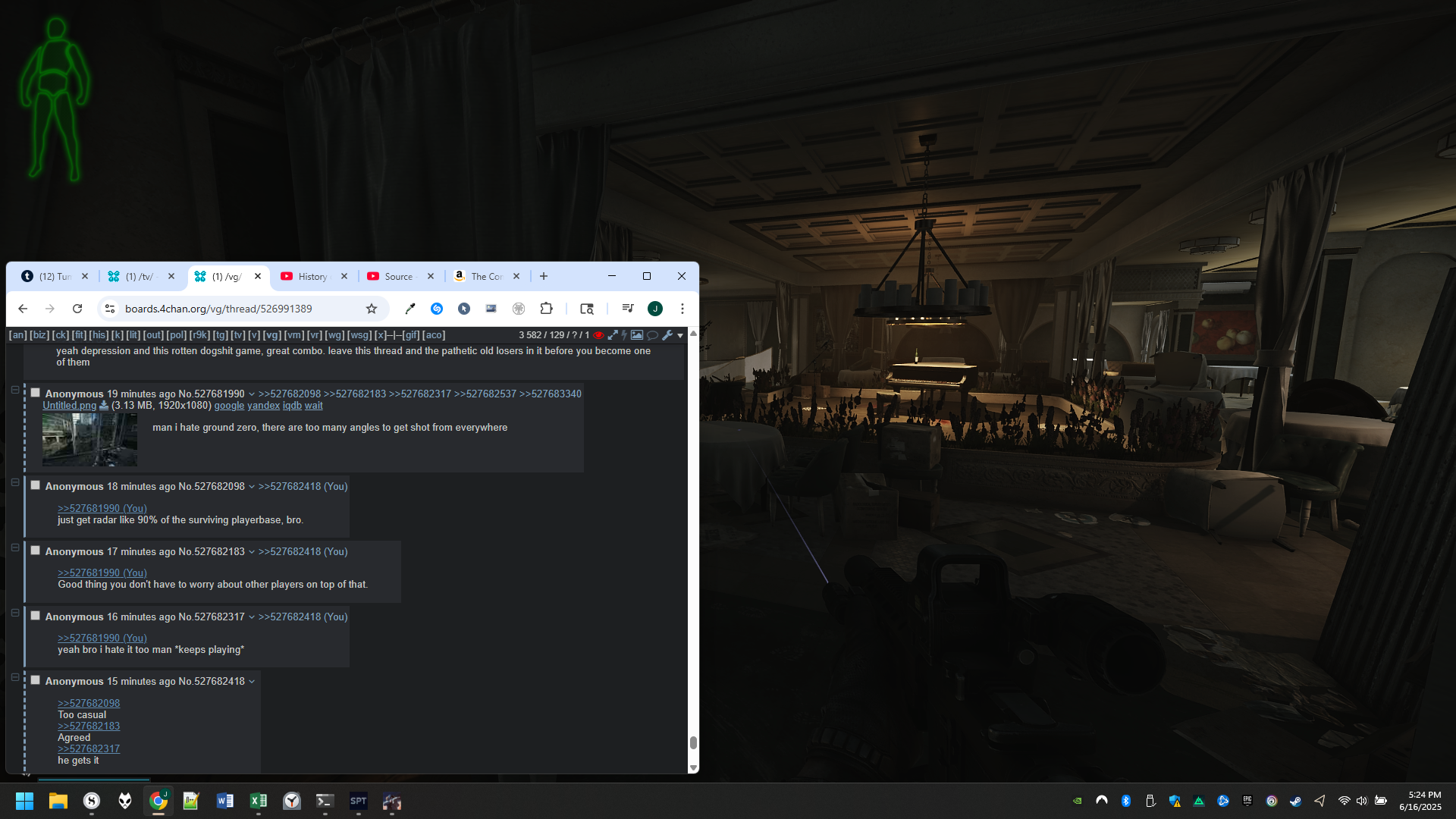Switch to the History YouTube tab
This screenshot has width=1456, height=819.
point(313,277)
